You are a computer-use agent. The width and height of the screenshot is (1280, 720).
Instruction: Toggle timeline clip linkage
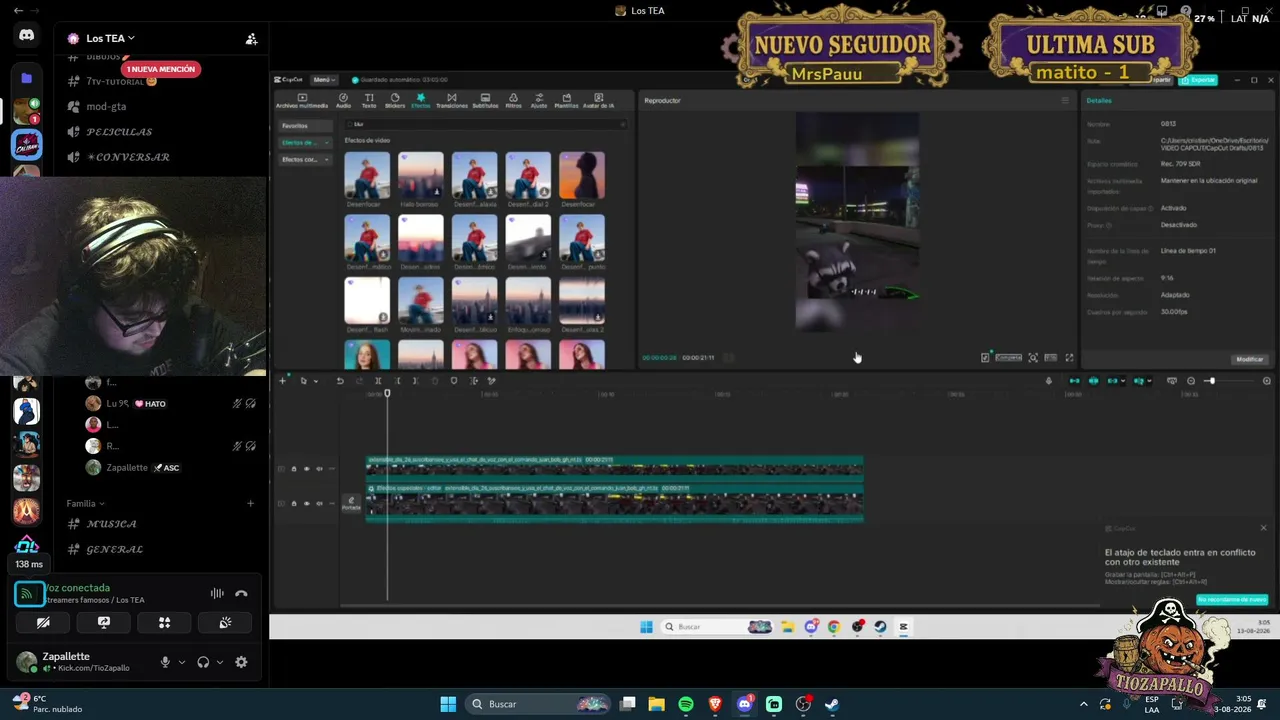[1112, 381]
